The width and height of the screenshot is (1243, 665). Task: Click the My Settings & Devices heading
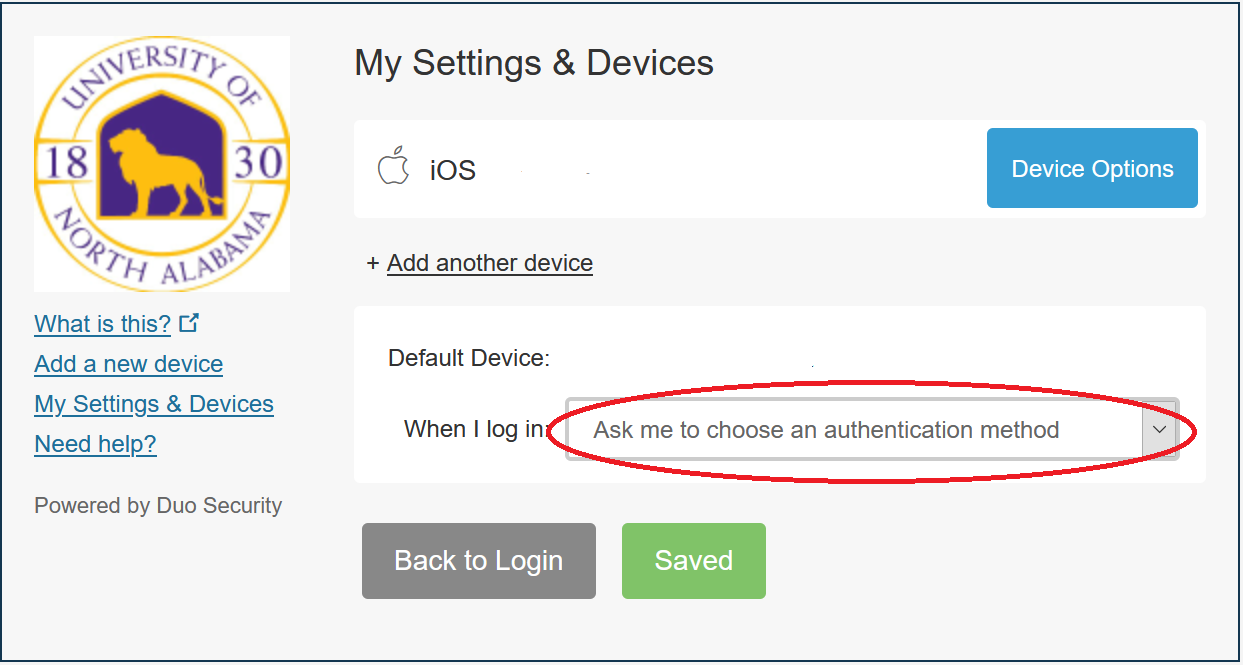pos(534,63)
